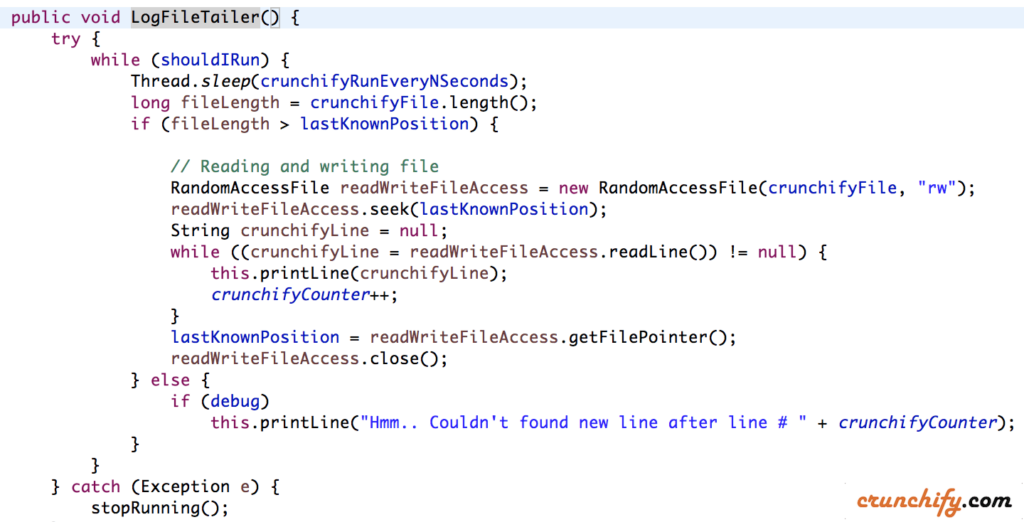Click the italic 'sleep' method call
The height and width of the screenshot is (522, 1024).
point(225,82)
